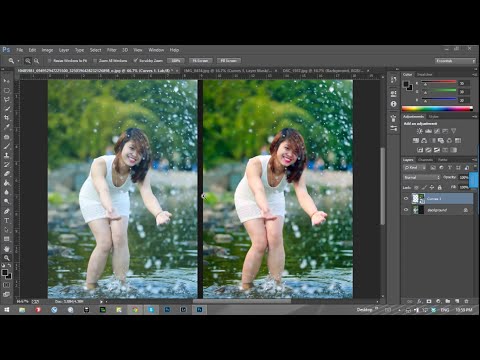Open the File menu
This screenshot has width=480, height=360.
pos(20,50)
